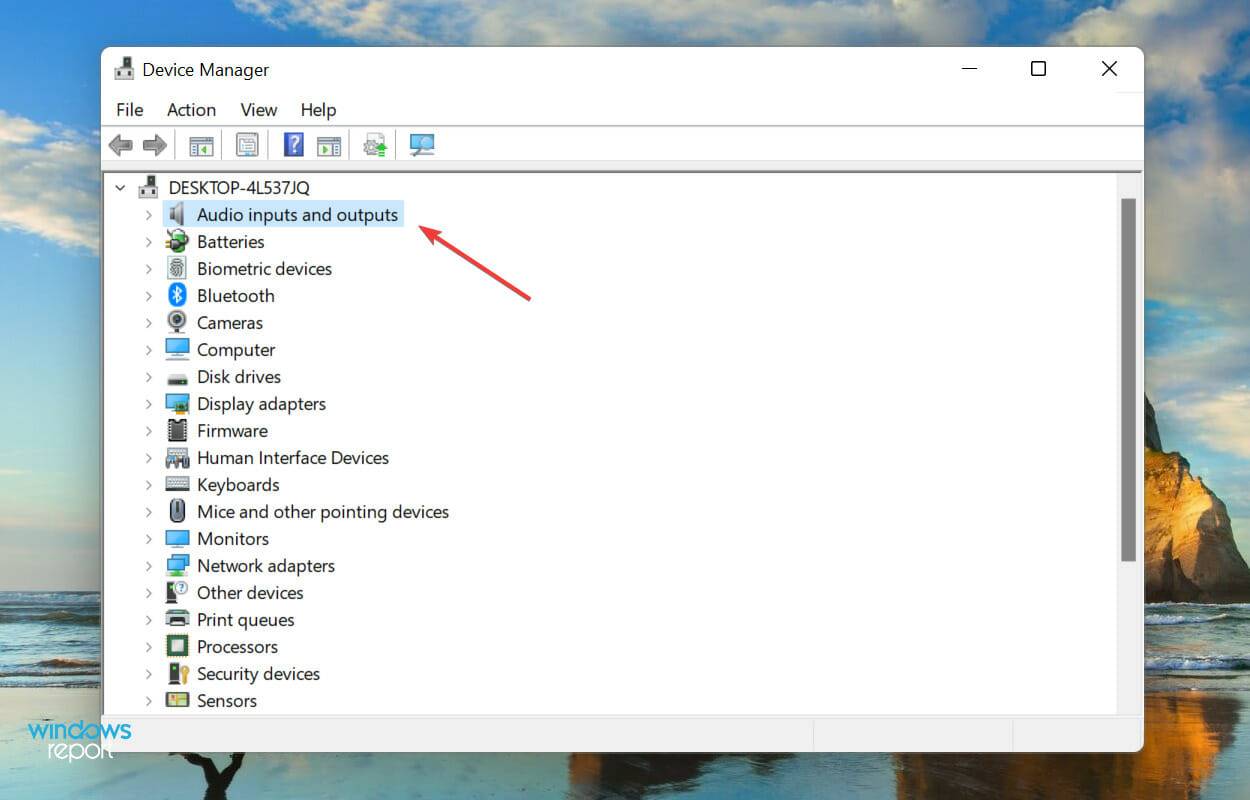This screenshot has width=1250, height=800.
Task: Click the Back navigation arrow in the toolbar
Action: tap(121, 145)
